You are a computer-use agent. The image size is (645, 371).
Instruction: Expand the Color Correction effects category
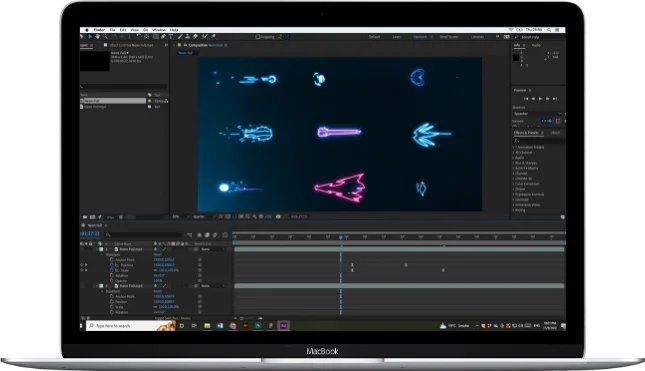(x=513, y=184)
